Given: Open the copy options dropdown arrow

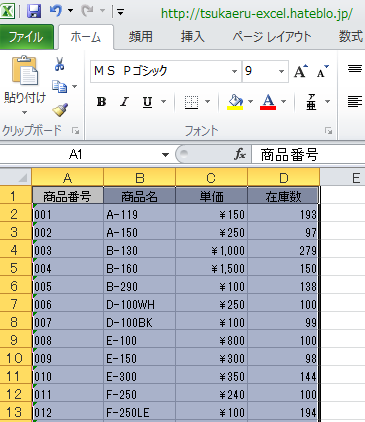Looking at the screenshot, I should point(75,87).
